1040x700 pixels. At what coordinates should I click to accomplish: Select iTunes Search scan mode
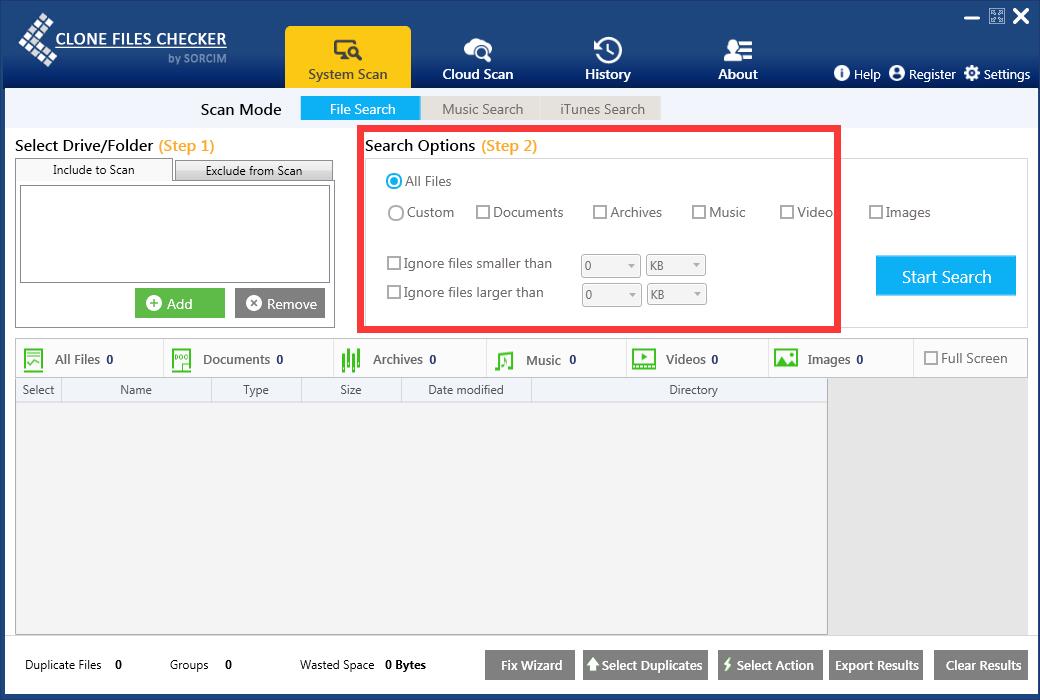pyautogui.click(x=602, y=109)
